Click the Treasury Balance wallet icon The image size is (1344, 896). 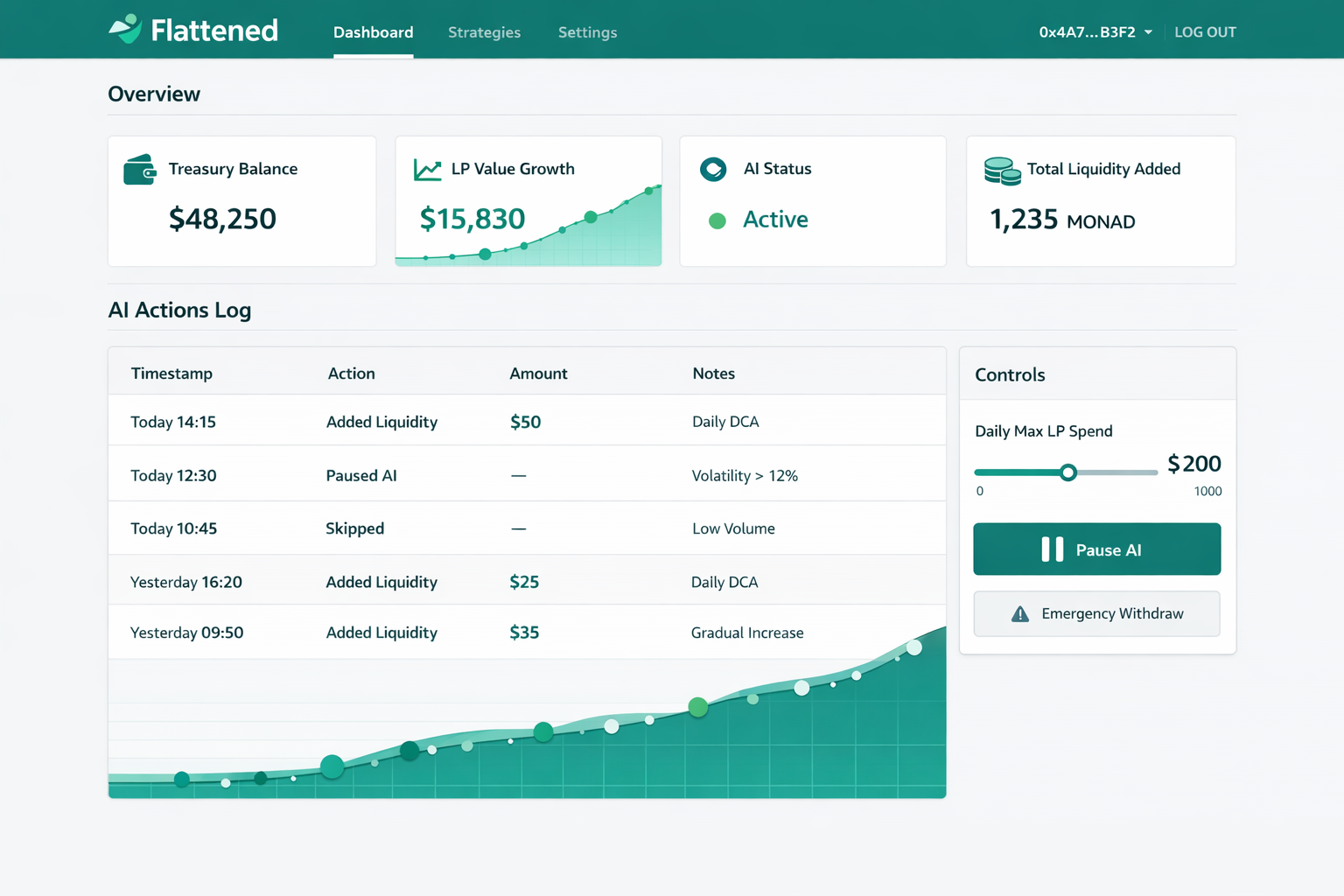[x=140, y=170]
